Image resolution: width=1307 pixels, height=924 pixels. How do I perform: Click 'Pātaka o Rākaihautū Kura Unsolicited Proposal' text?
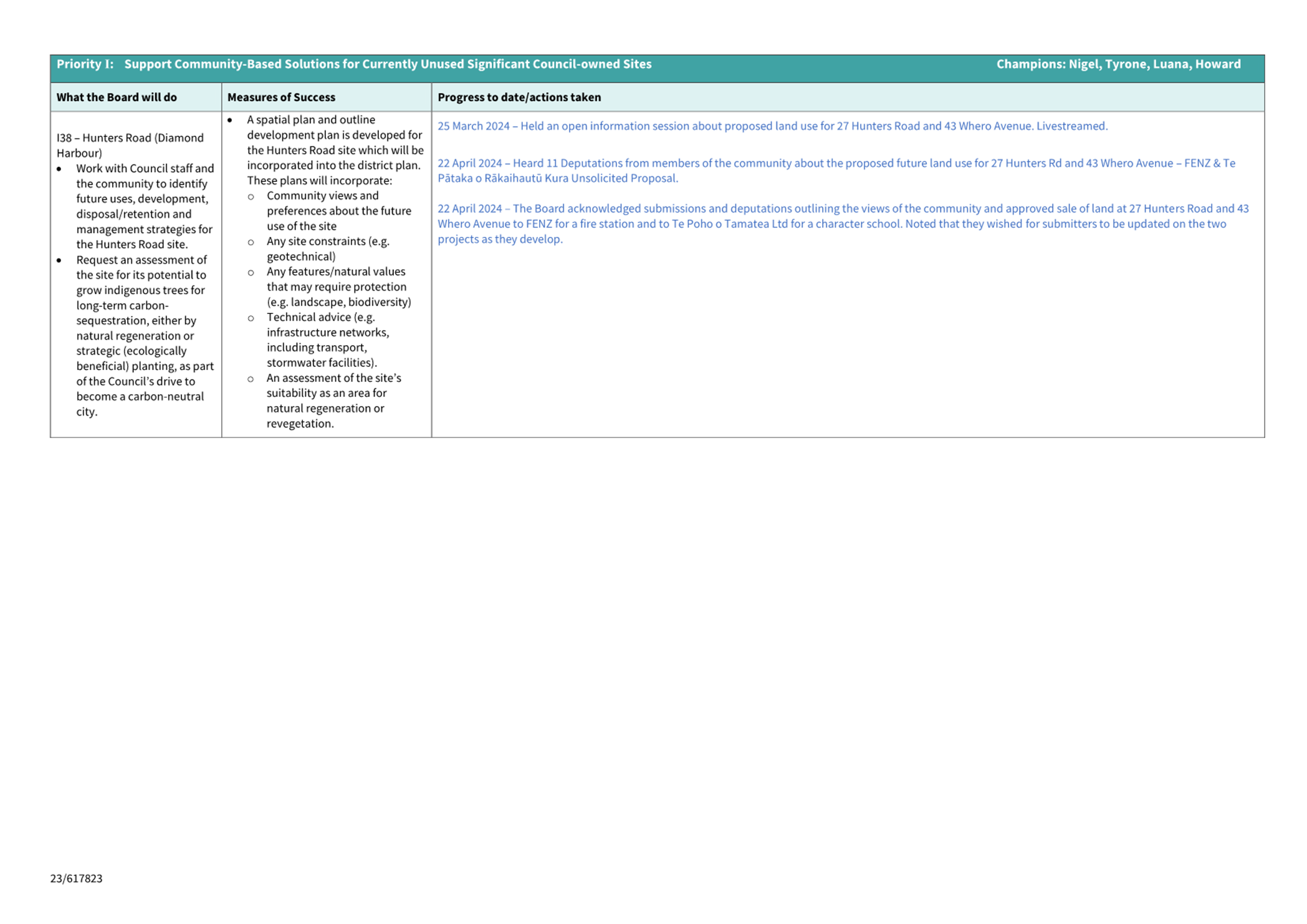(x=557, y=178)
